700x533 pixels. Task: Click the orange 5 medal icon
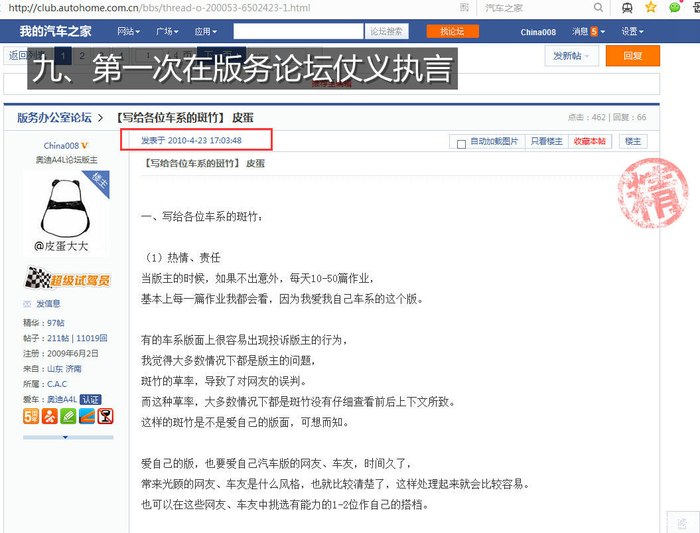coord(31,416)
